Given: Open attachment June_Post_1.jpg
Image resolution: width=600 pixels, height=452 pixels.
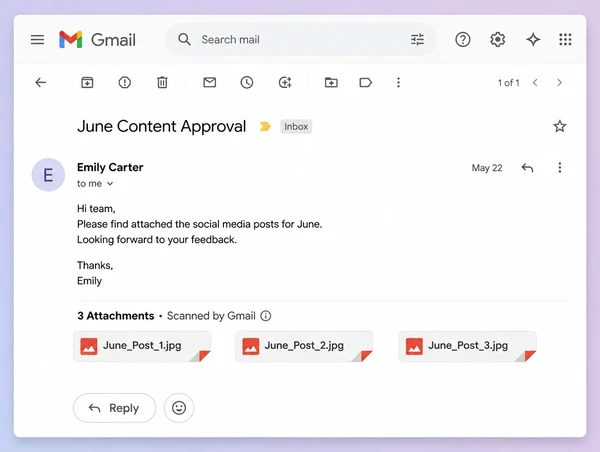Looking at the screenshot, I should [142, 346].
